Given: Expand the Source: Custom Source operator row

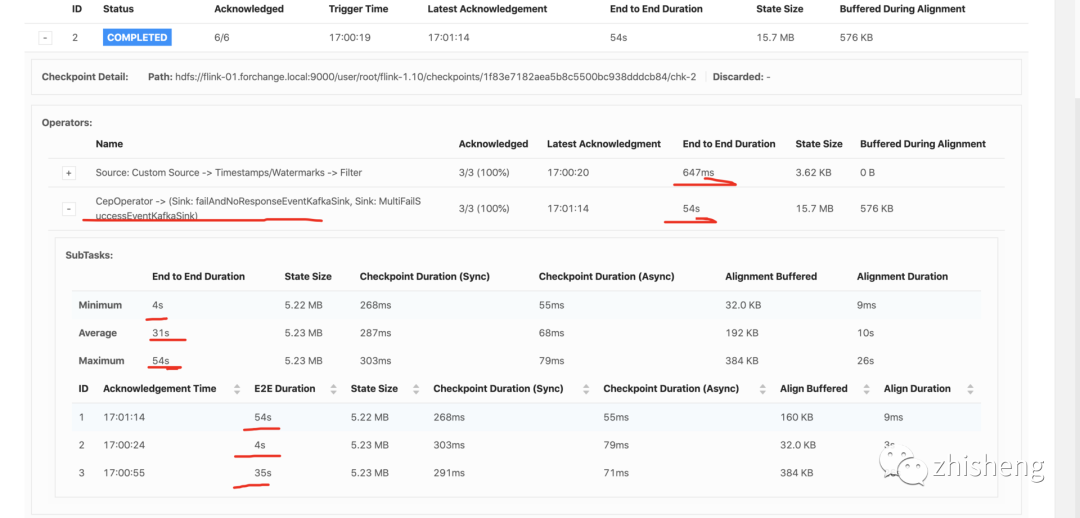Looking at the screenshot, I should pyautogui.click(x=69, y=173).
